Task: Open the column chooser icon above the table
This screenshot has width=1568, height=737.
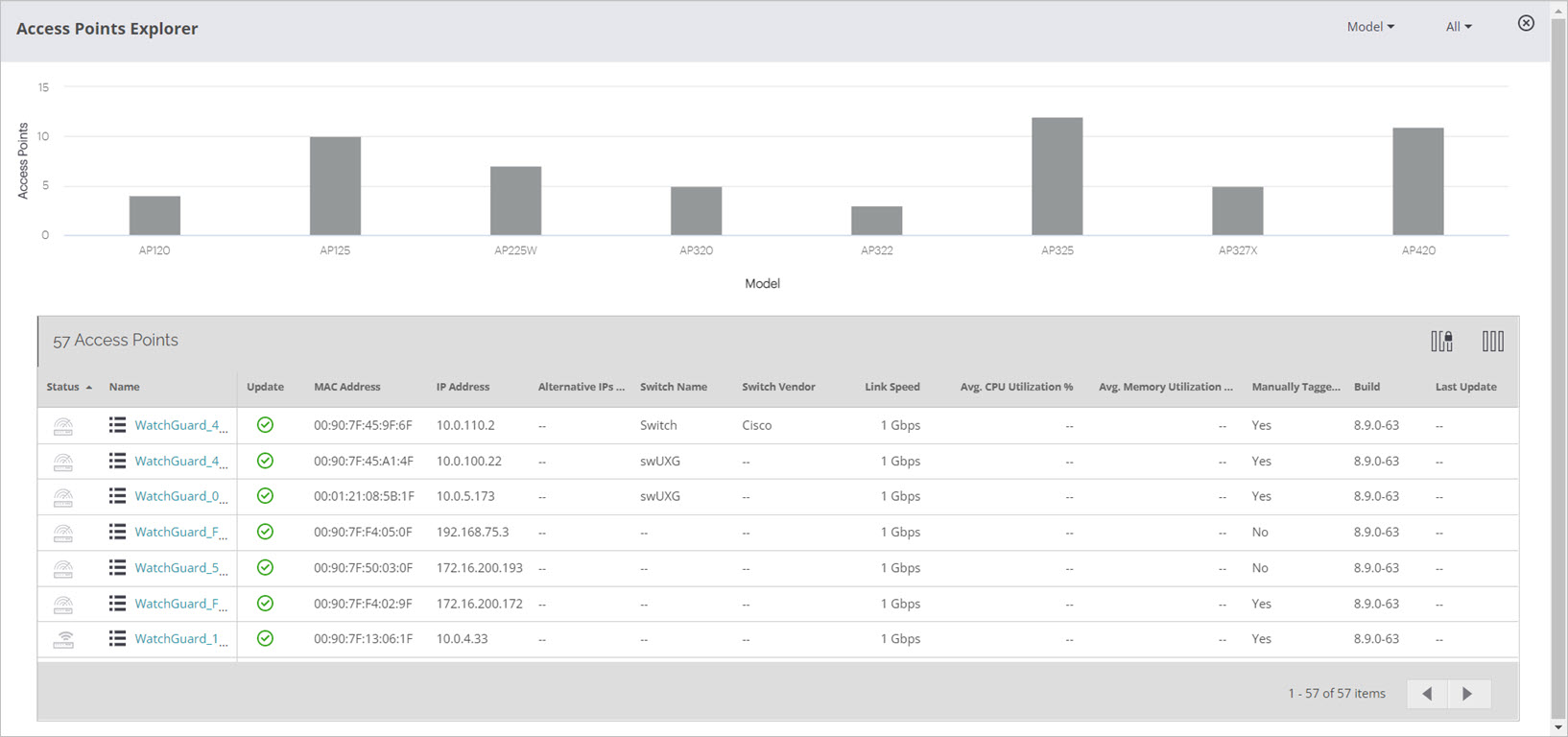Action: (1492, 341)
